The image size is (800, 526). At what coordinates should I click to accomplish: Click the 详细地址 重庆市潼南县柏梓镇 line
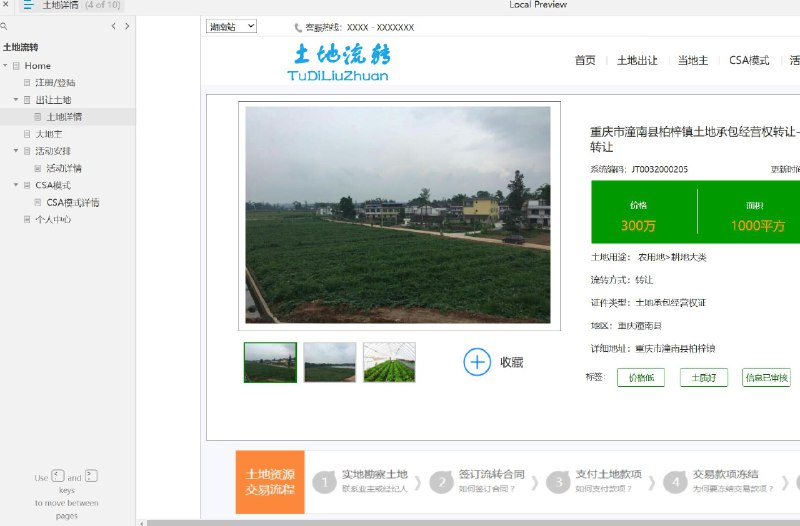(653, 349)
